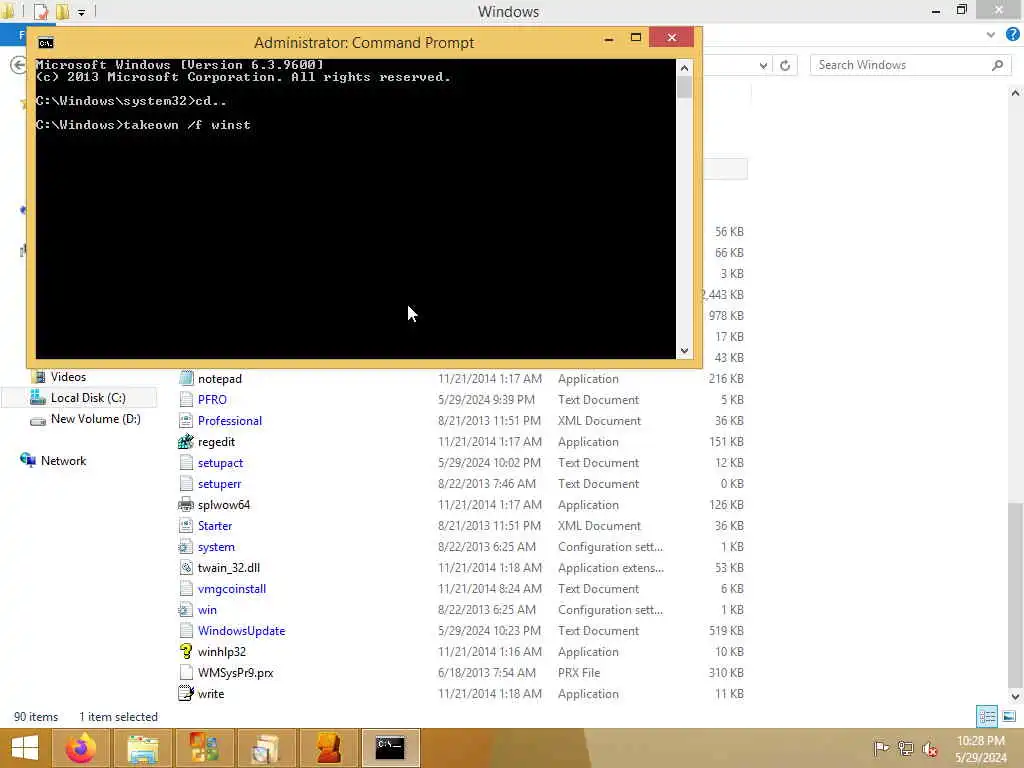Maximize the Command Prompt window
This screenshot has width=1024, height=768.
click(x=635, y=37)
